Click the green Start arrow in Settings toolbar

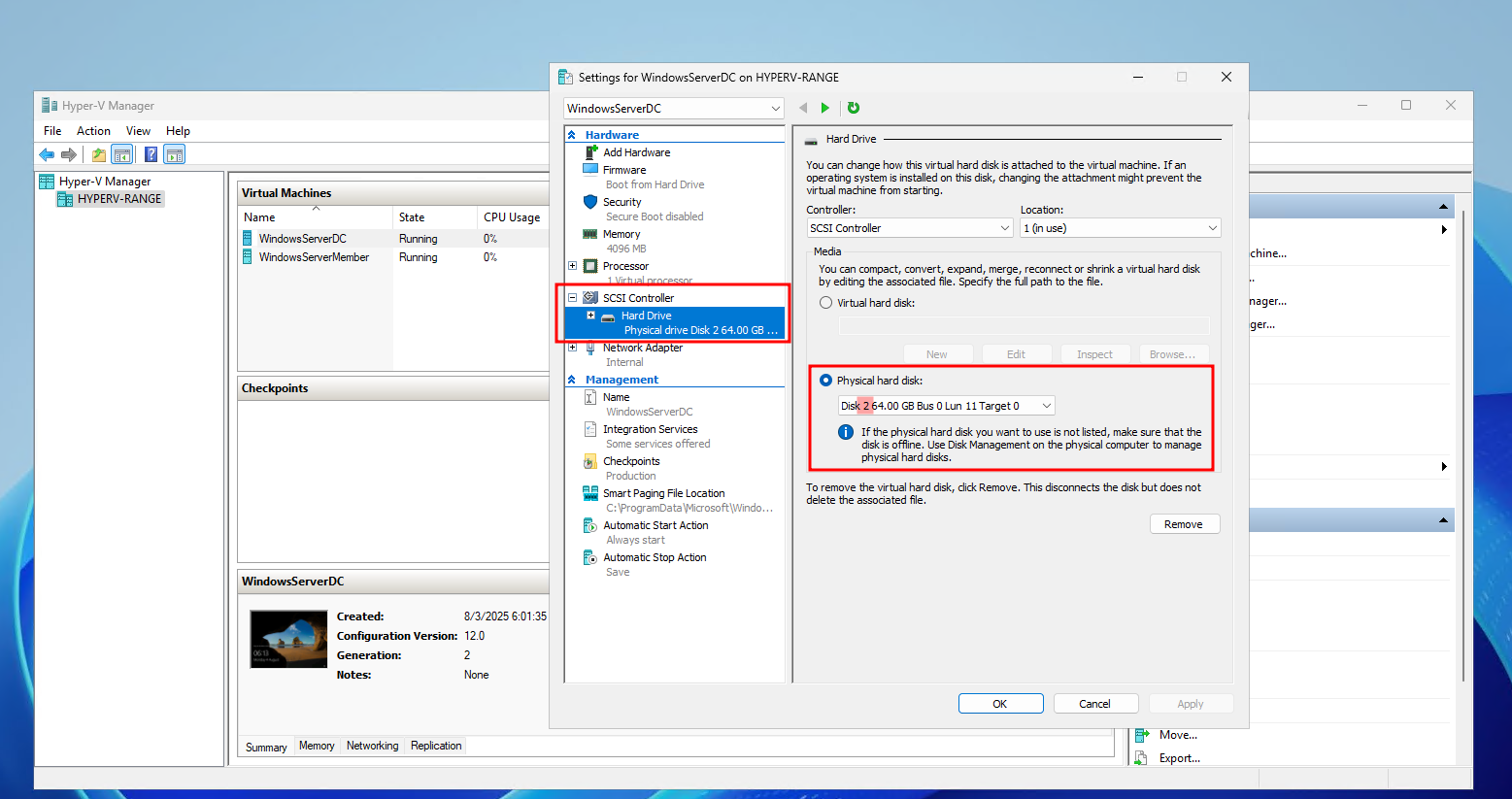[x=825, y=108]
